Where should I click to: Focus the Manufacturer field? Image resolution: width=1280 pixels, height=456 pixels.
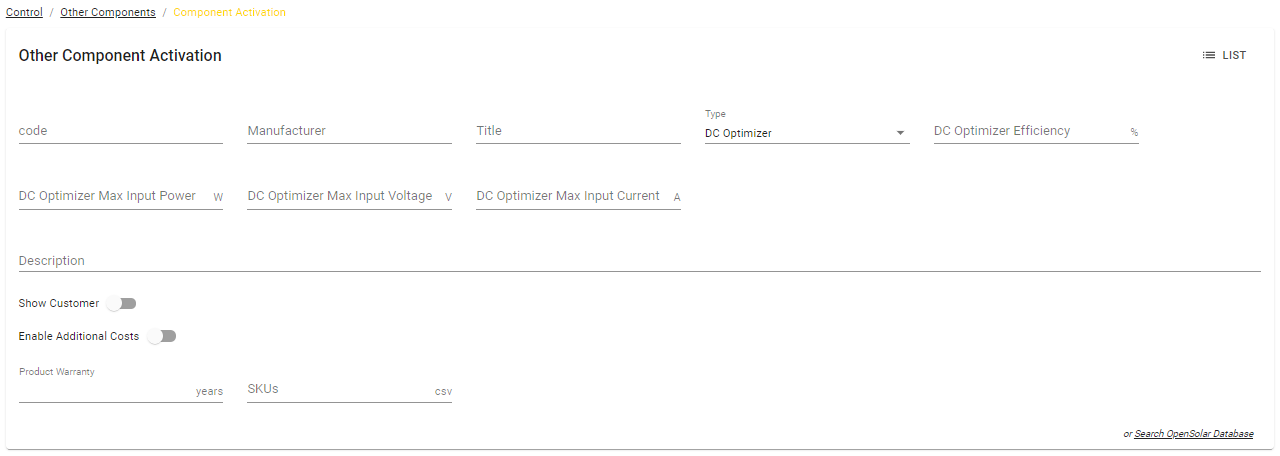tap(349, 131)
